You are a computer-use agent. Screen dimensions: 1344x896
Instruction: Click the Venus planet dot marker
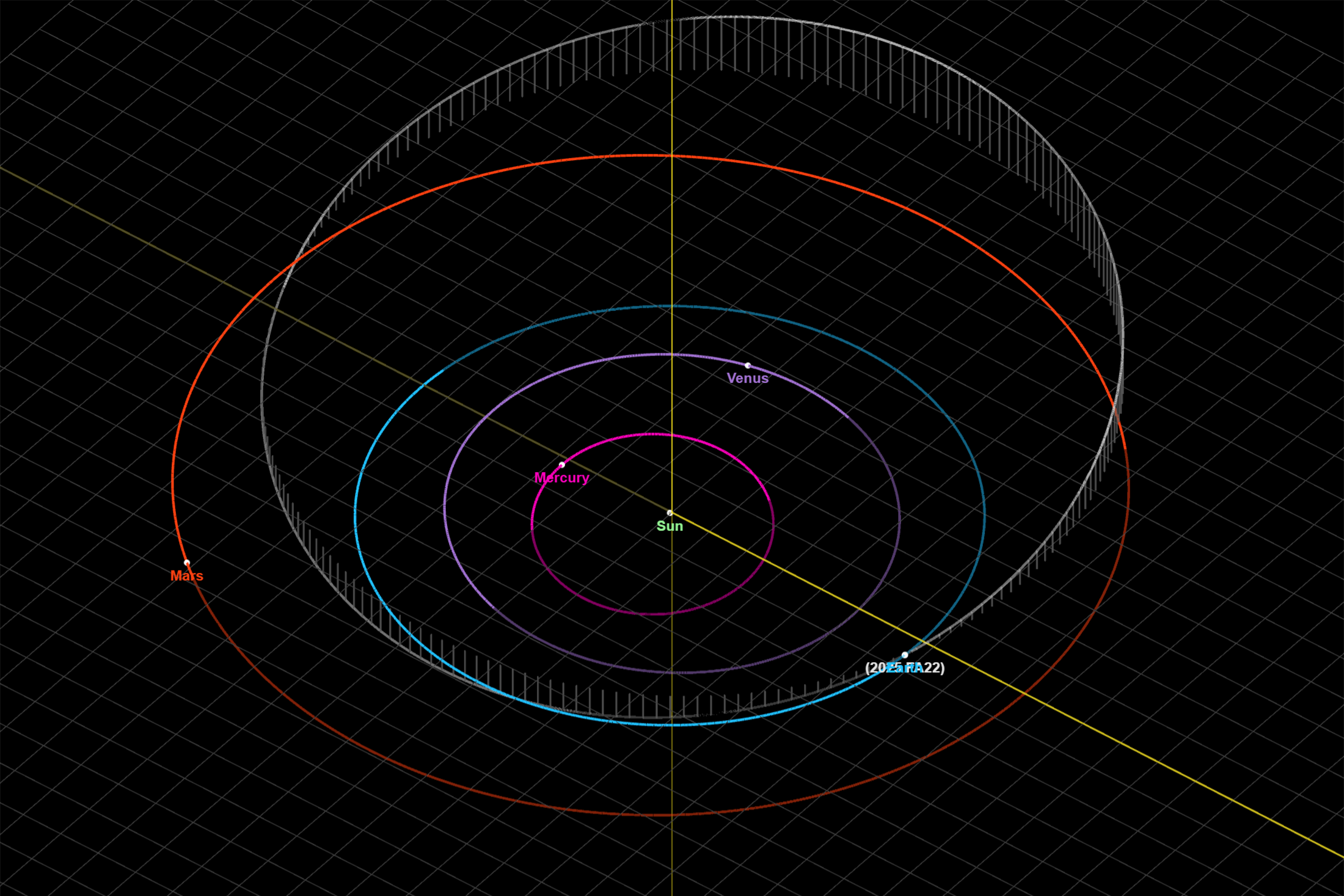[x=748, y=365]
